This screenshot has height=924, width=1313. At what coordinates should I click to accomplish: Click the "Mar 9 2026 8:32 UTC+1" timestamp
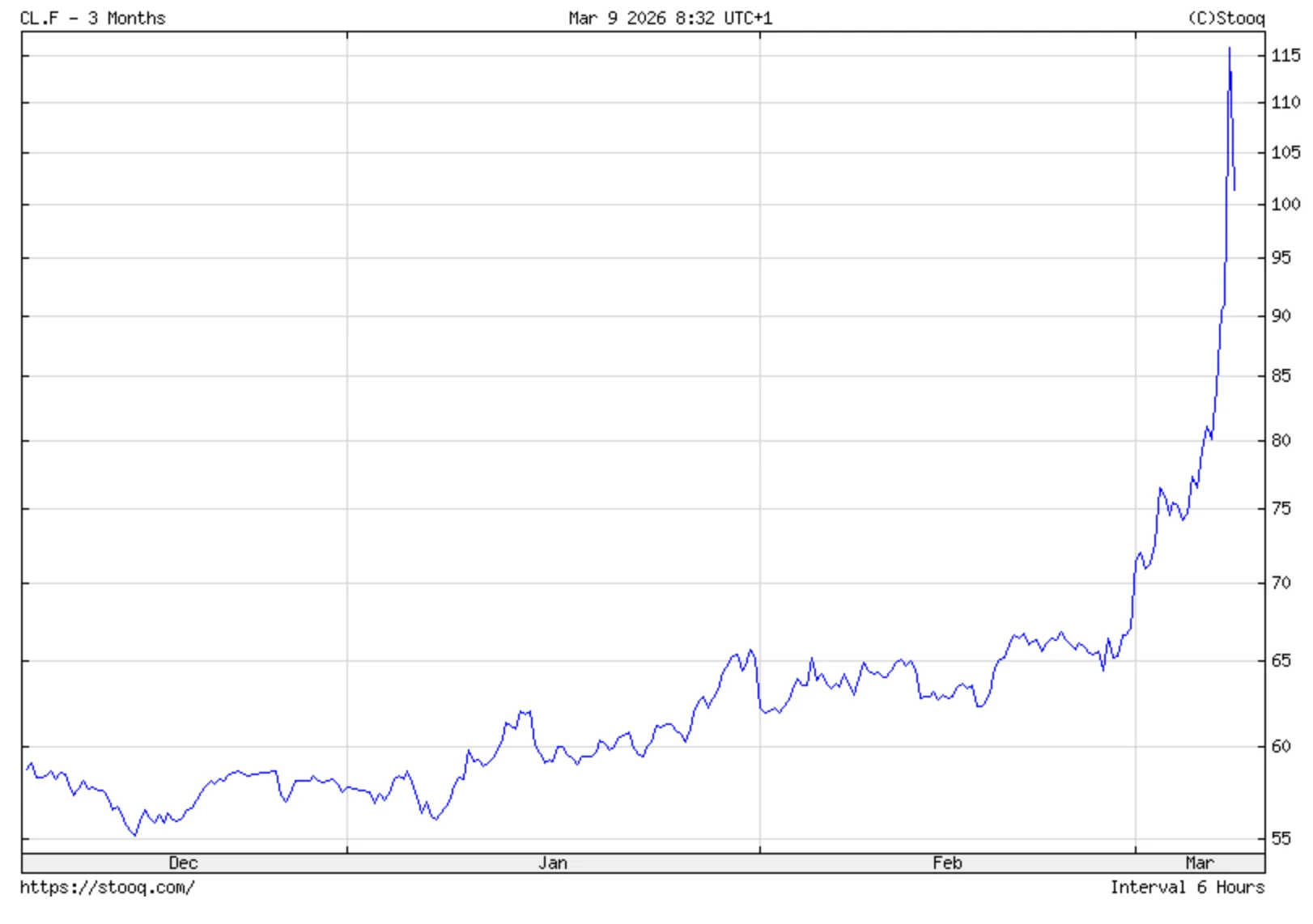[x=670, y=18]
